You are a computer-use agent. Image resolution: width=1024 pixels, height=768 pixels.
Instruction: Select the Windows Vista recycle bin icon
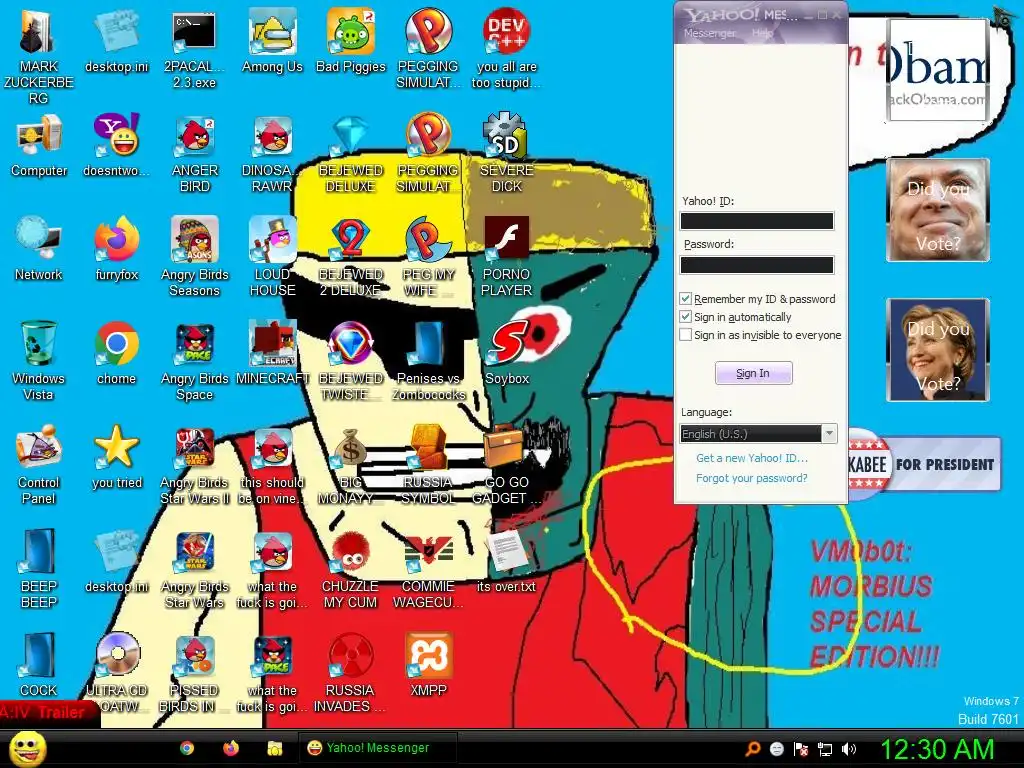click(39, 360)
